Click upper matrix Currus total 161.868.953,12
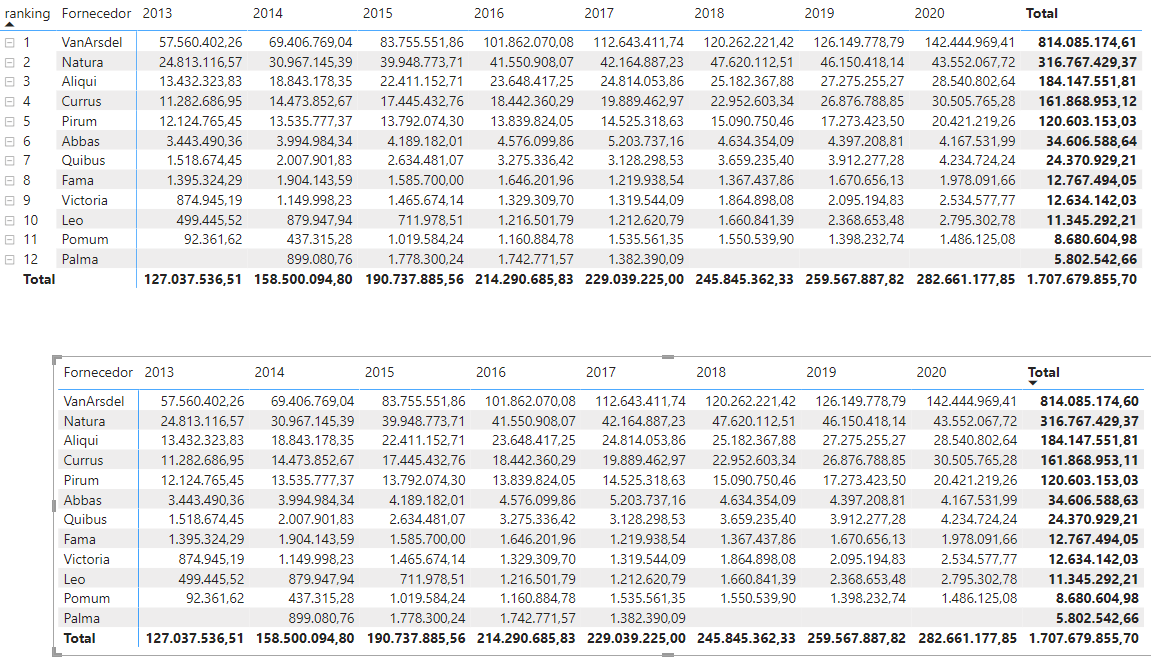 [1087, 101]
